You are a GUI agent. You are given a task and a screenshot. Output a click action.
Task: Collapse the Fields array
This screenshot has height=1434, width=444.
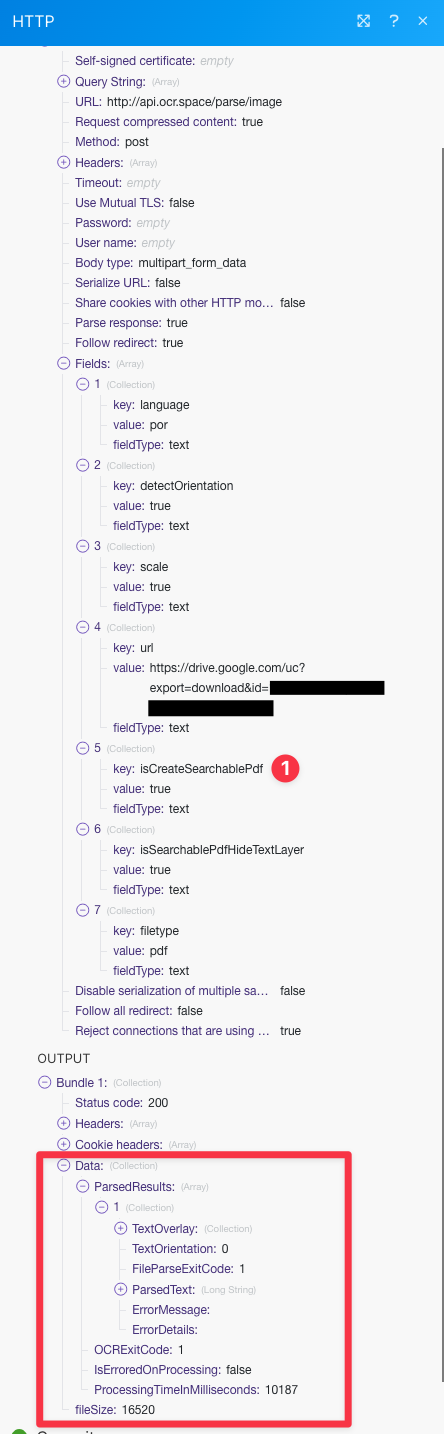coord(64,364)
